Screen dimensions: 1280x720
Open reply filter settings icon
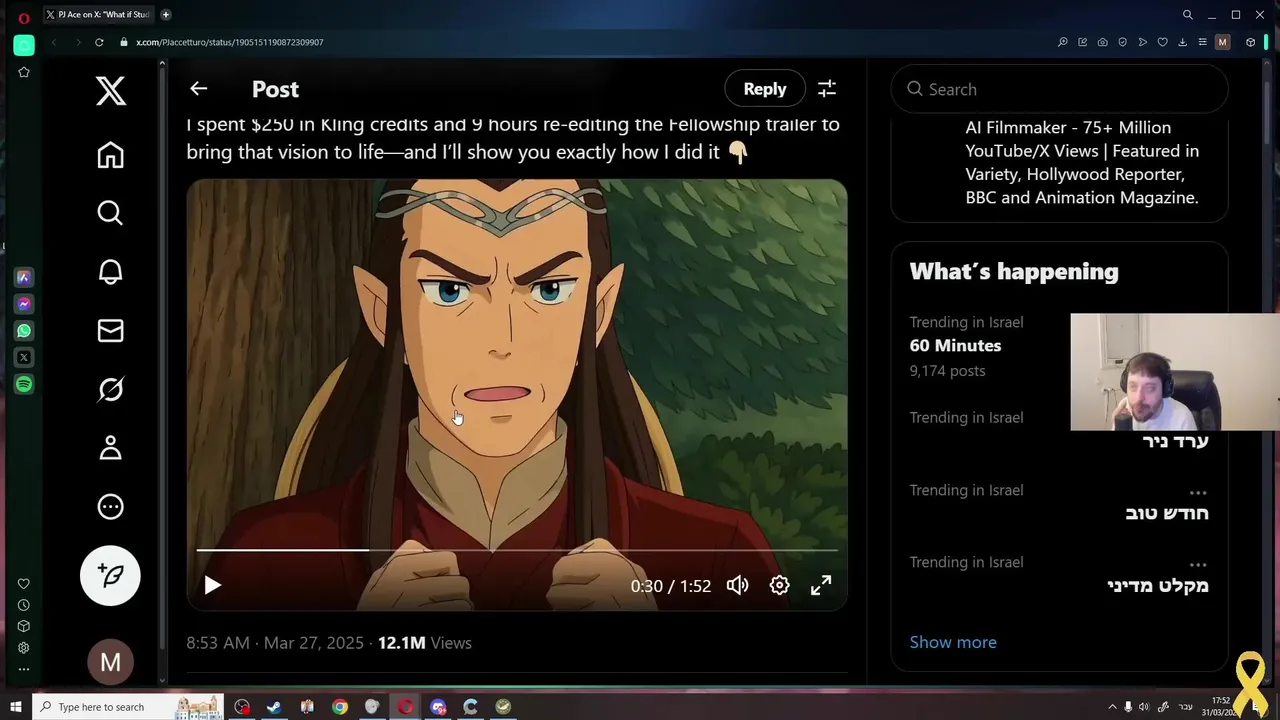[827, 89]
